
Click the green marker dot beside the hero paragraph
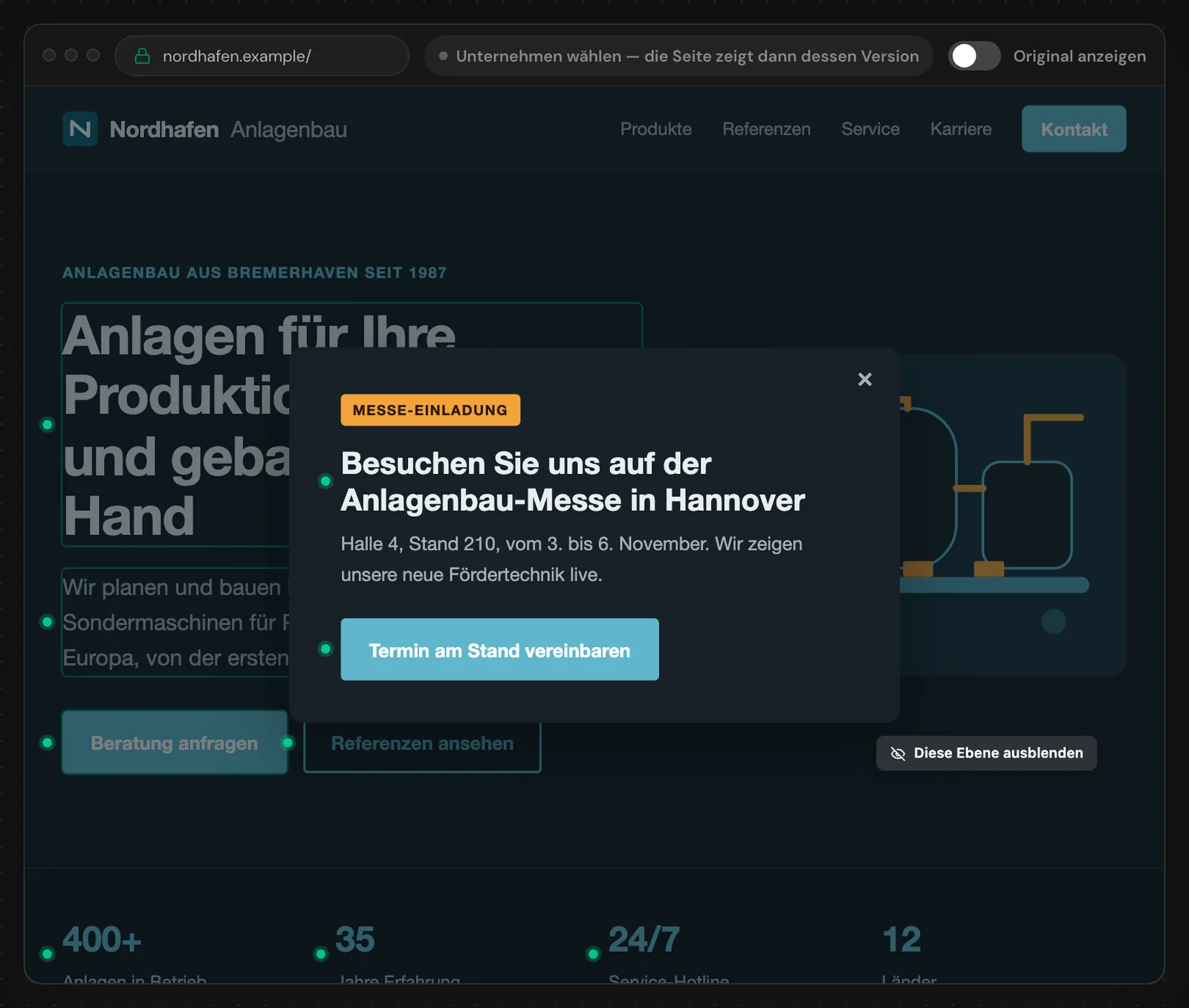(48, 622)
